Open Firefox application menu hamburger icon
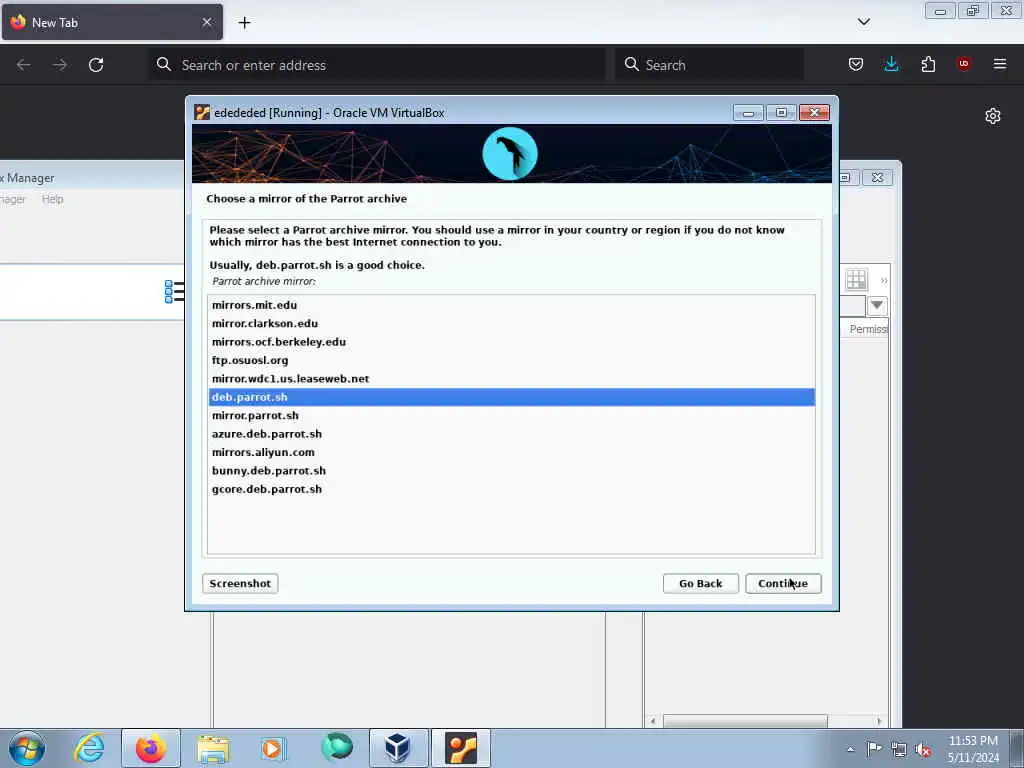Screen dimensions: 1024x768 click(x=999, y=64)
